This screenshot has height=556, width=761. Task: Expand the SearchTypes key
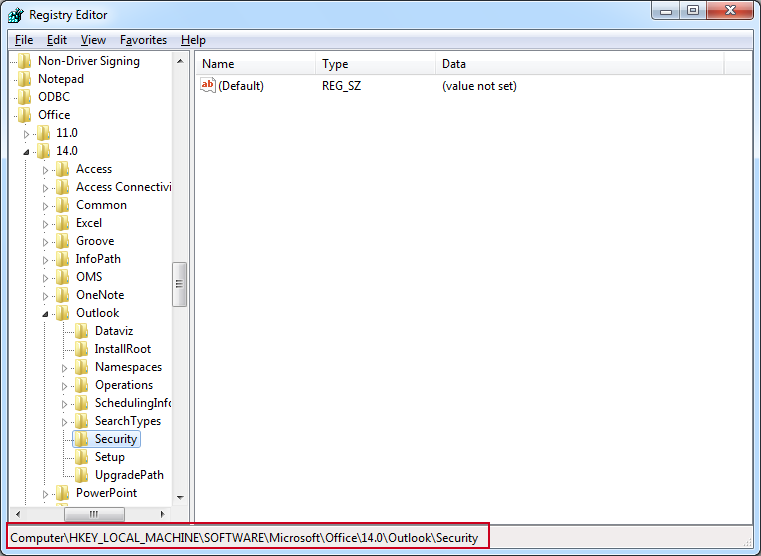point(65,422)
